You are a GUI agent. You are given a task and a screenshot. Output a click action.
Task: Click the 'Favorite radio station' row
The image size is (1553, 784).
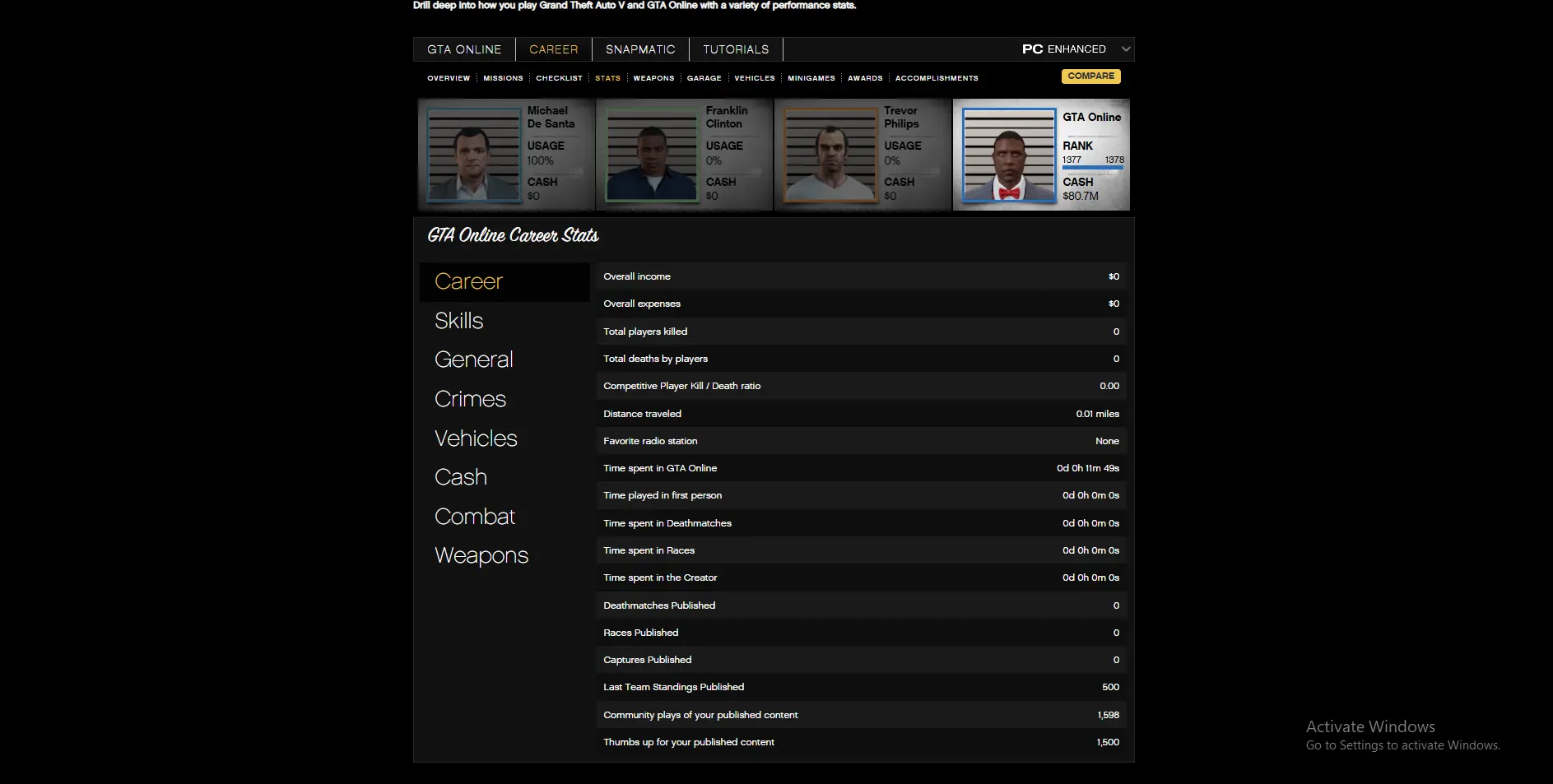pyautogui.click(x=861, y=441)
